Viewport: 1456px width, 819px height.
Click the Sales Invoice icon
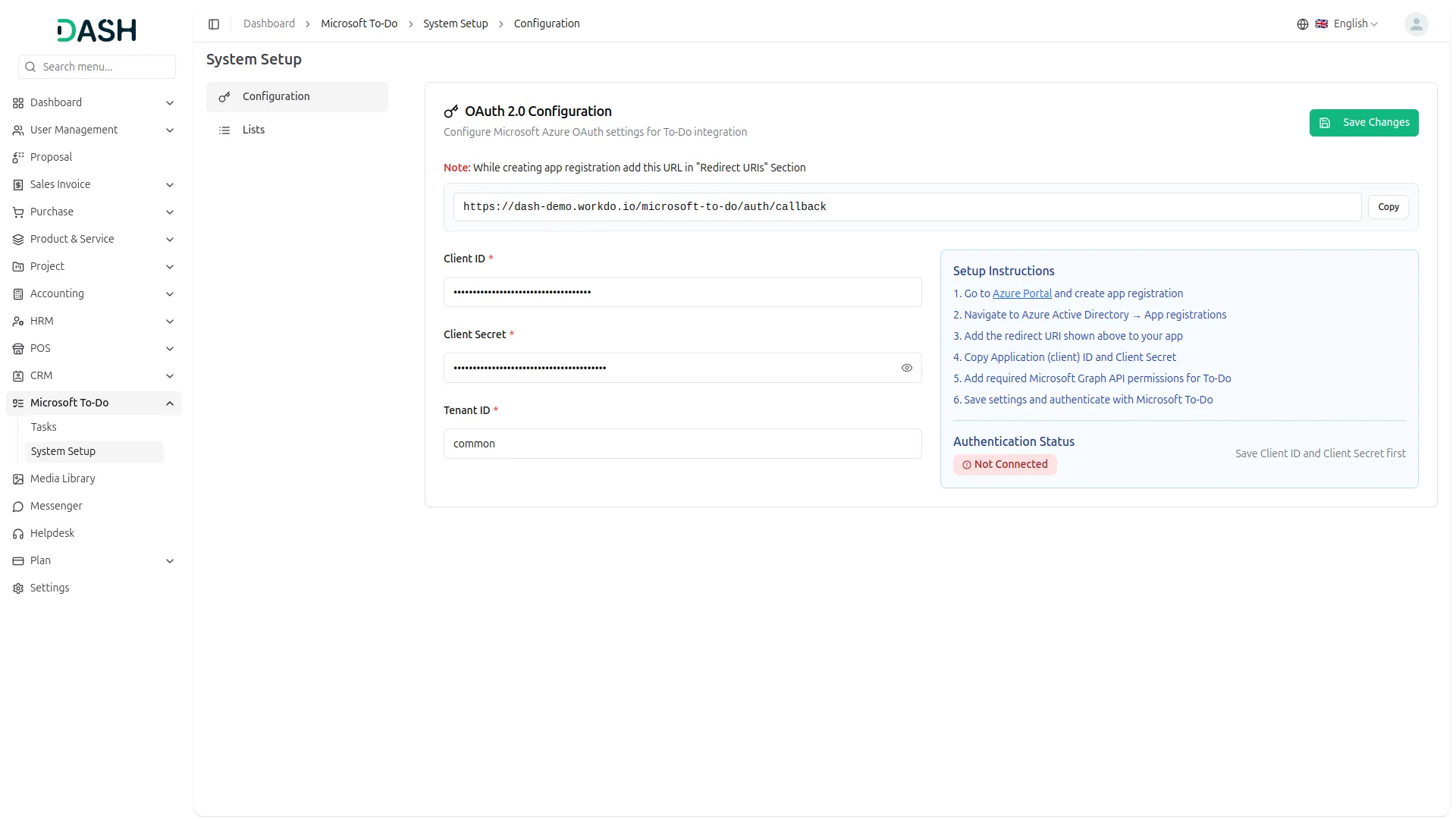point(18,185)
